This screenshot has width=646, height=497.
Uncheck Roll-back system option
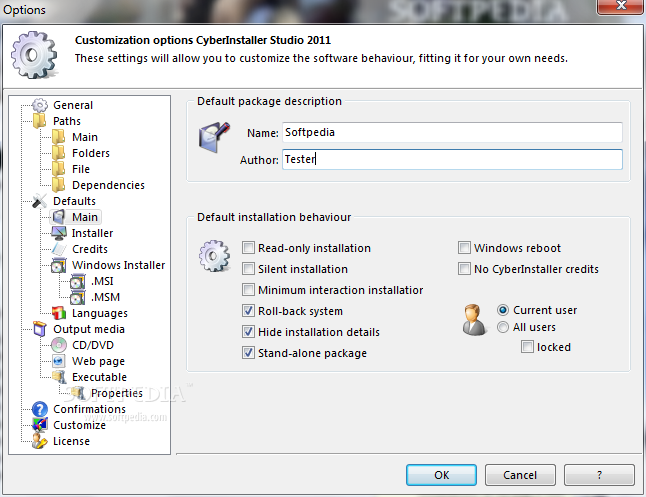pos(248,311)
